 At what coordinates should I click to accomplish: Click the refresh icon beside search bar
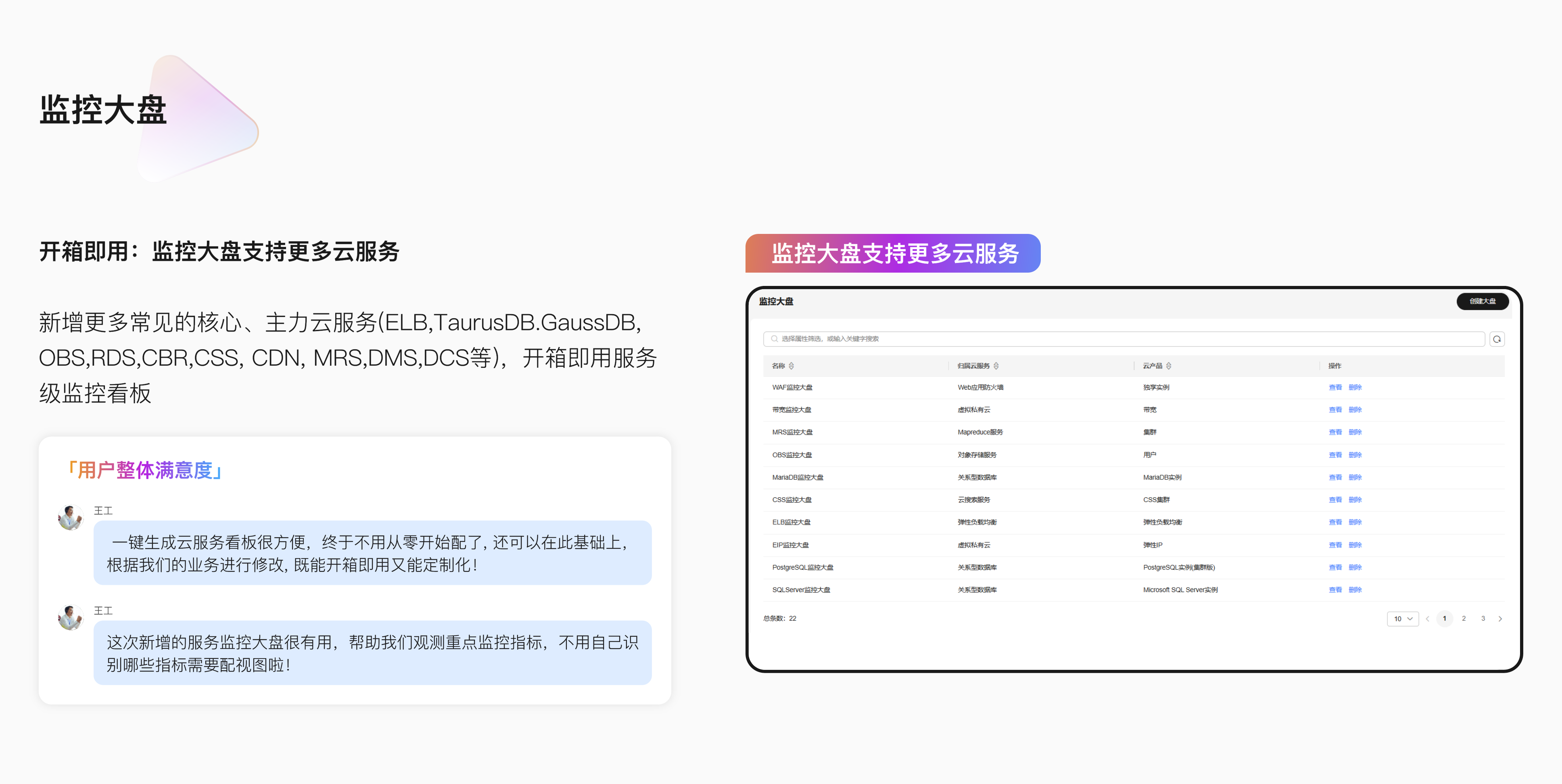pos(1497,339)
